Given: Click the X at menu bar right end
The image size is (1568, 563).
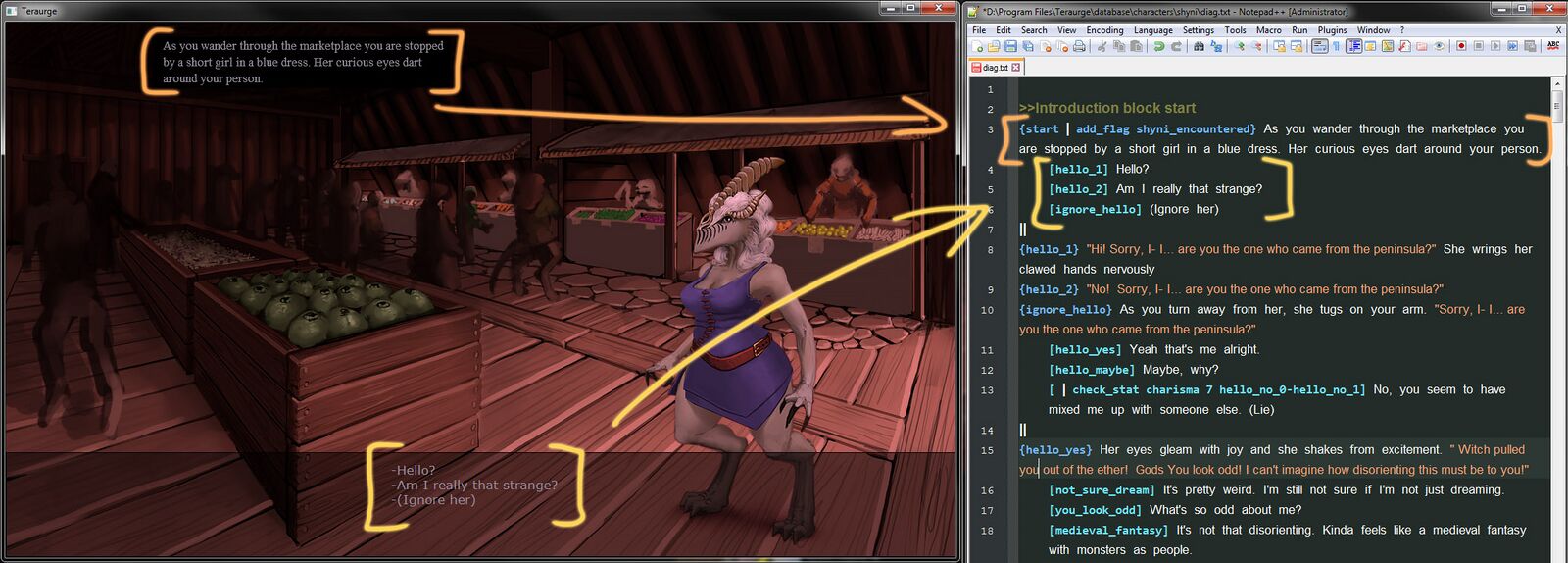Looking at the screenshot, I should 1558,30.
